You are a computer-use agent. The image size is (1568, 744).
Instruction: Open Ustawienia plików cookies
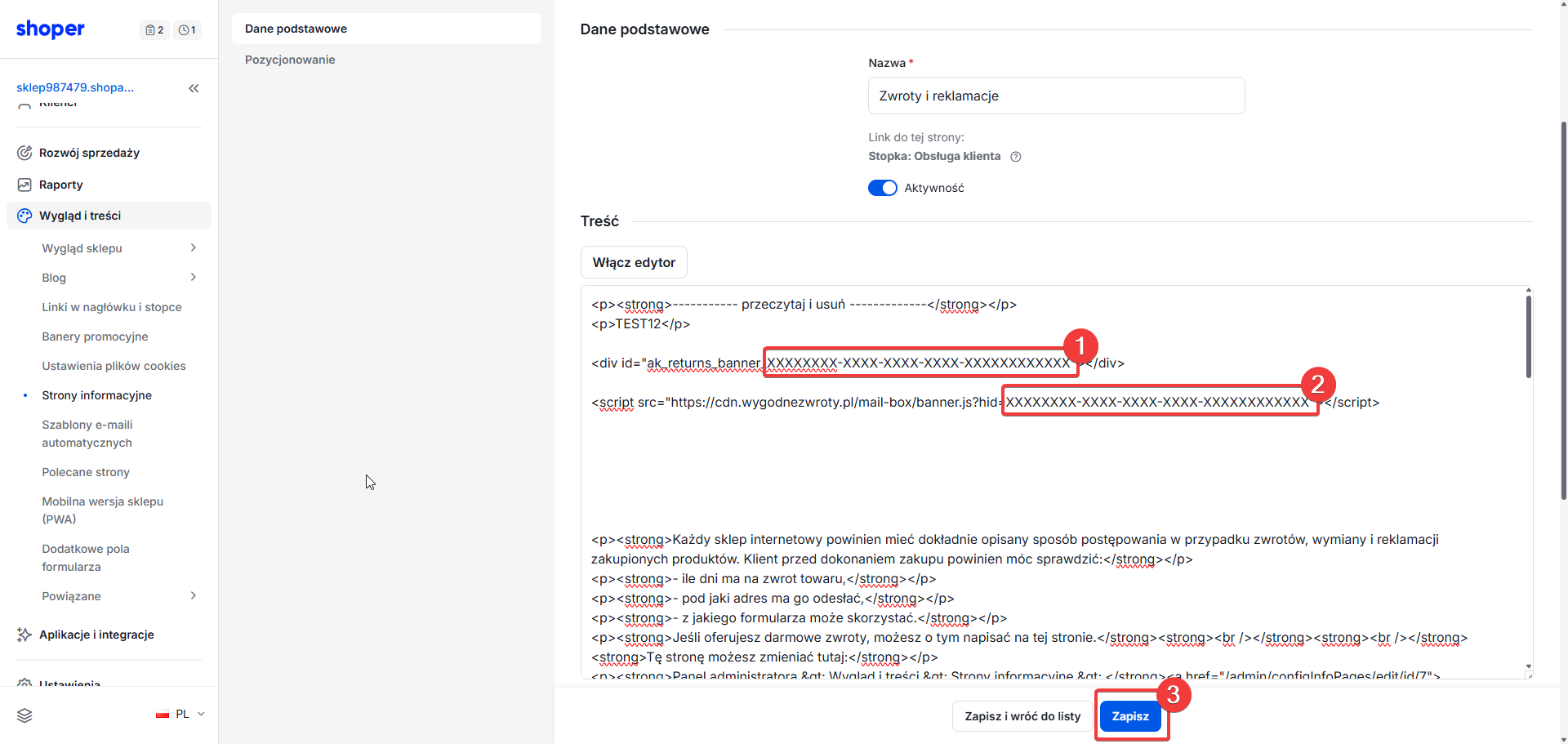(x=114, y=366)
